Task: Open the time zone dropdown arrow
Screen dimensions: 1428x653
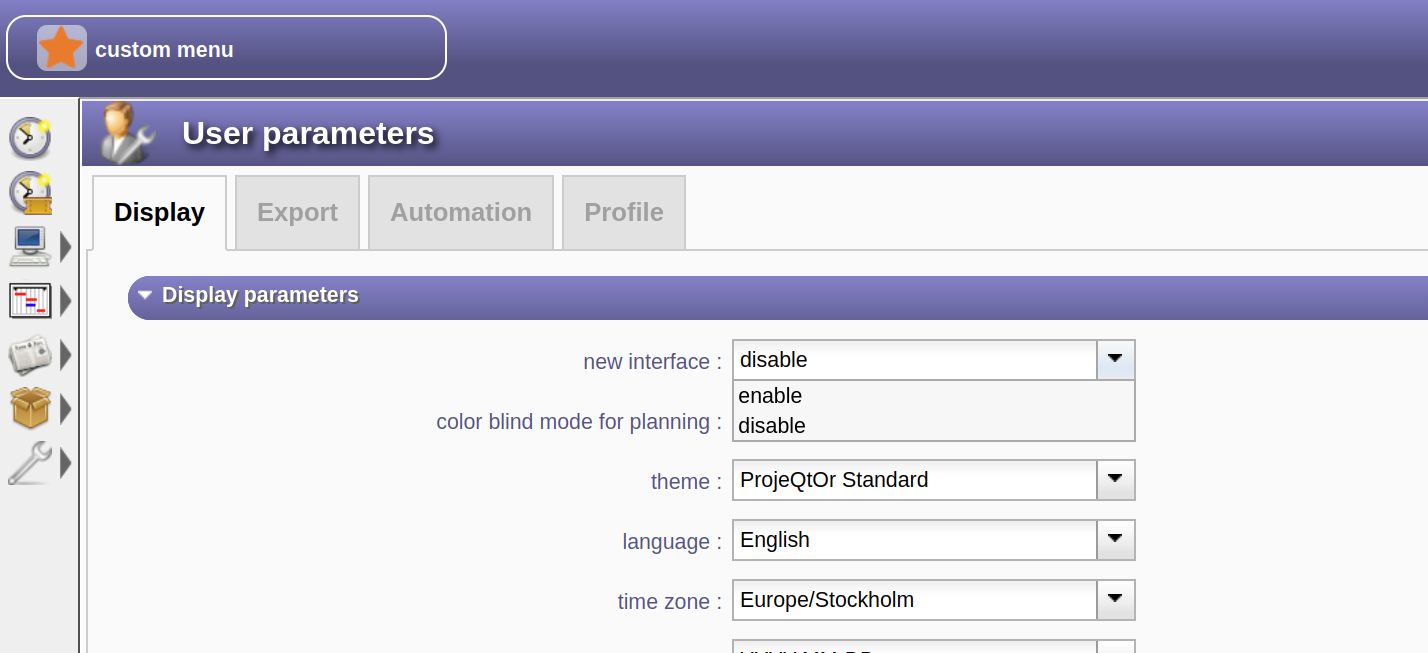Action: (x=1115, y=600)
